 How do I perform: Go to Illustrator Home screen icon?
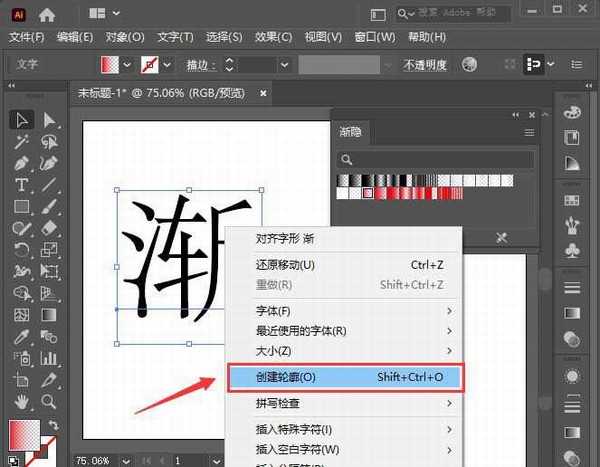(49, 13)
